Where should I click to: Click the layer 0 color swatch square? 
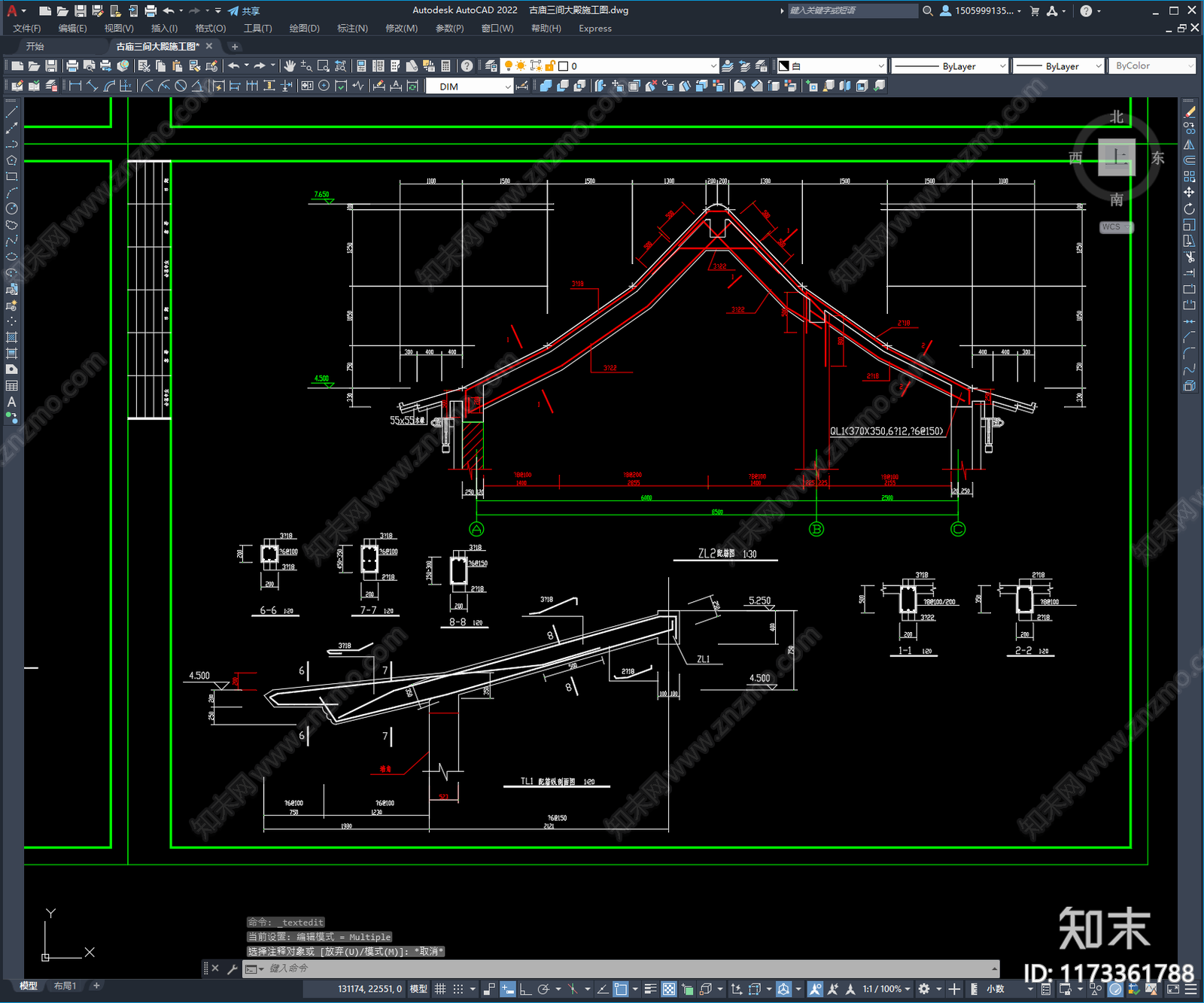[x=563, y=66]
